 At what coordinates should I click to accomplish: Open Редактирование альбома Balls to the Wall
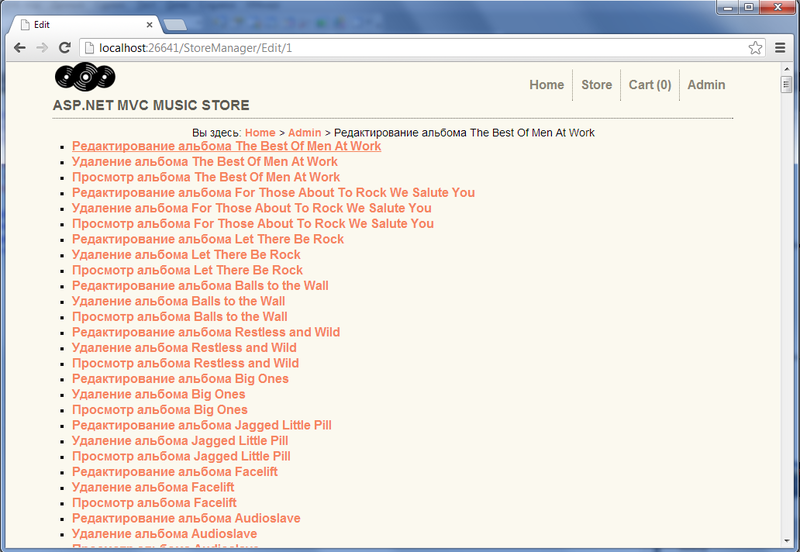(200, 286)
